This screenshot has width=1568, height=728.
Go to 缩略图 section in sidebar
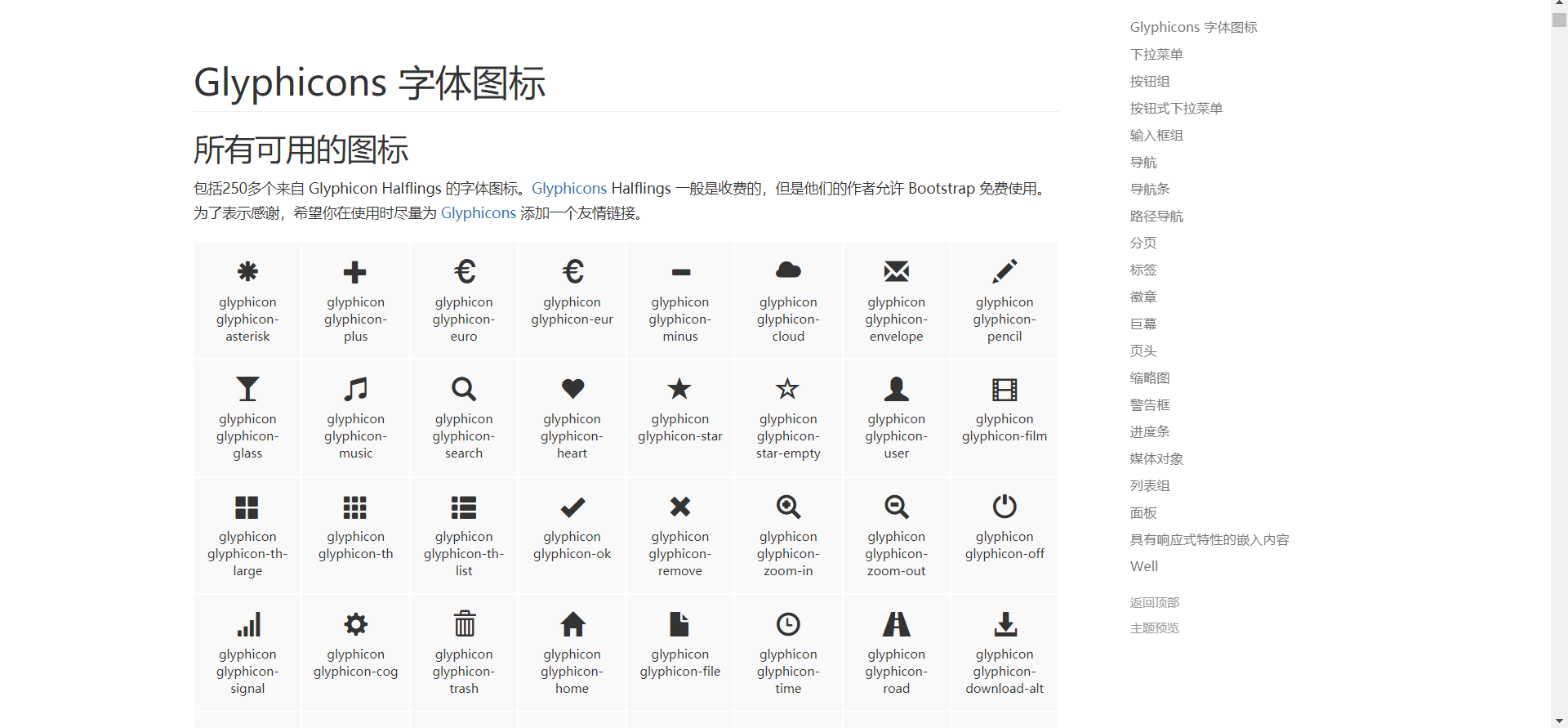pos(1150,377)
